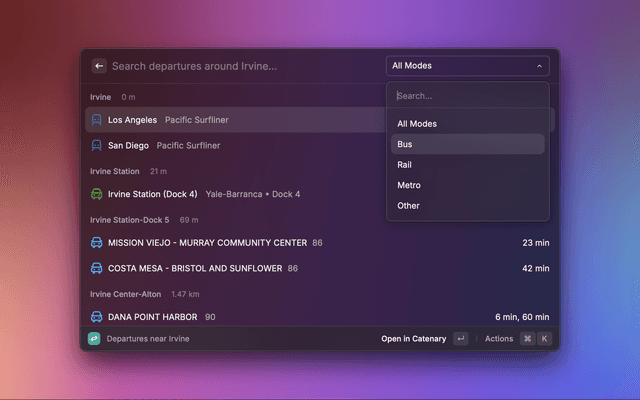The height and width of the screenshot is (400, 640).
Task: Click the Catenary app icon in footer
Action: (x=94, y=339)
